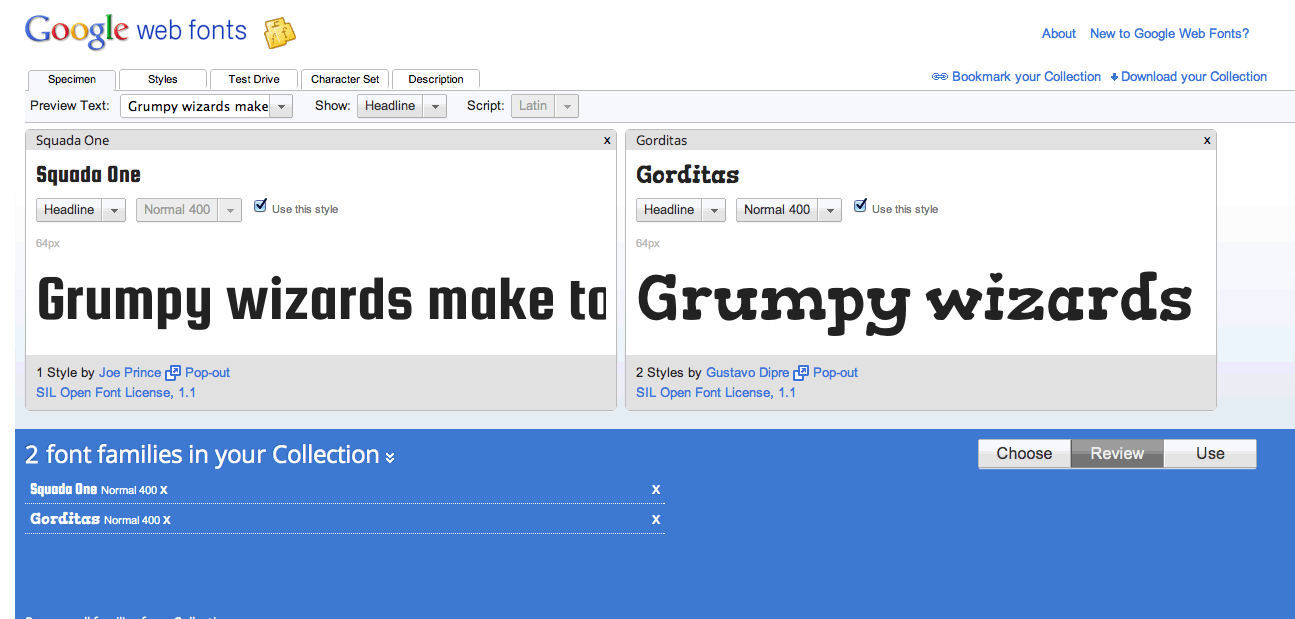View the Description tab
Image resolution: width=1295 pixels, height=619 pixels.
[436, 79]
